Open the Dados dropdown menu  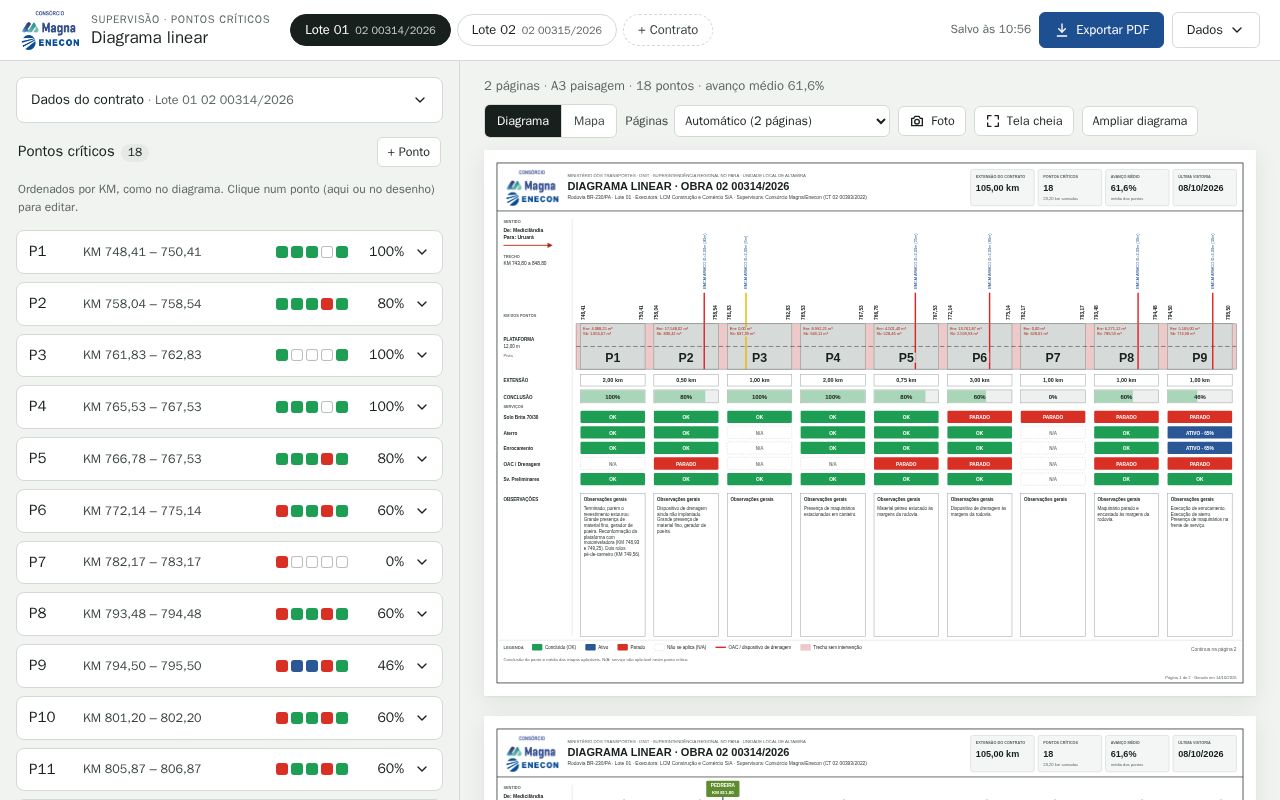[x=1215, y=30]
